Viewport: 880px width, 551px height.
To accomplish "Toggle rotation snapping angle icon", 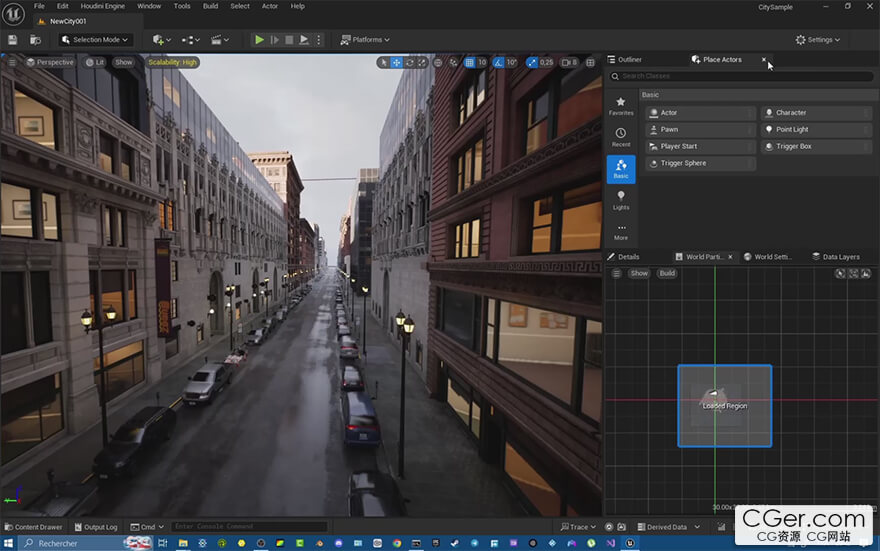I will [x=498, y=62].
